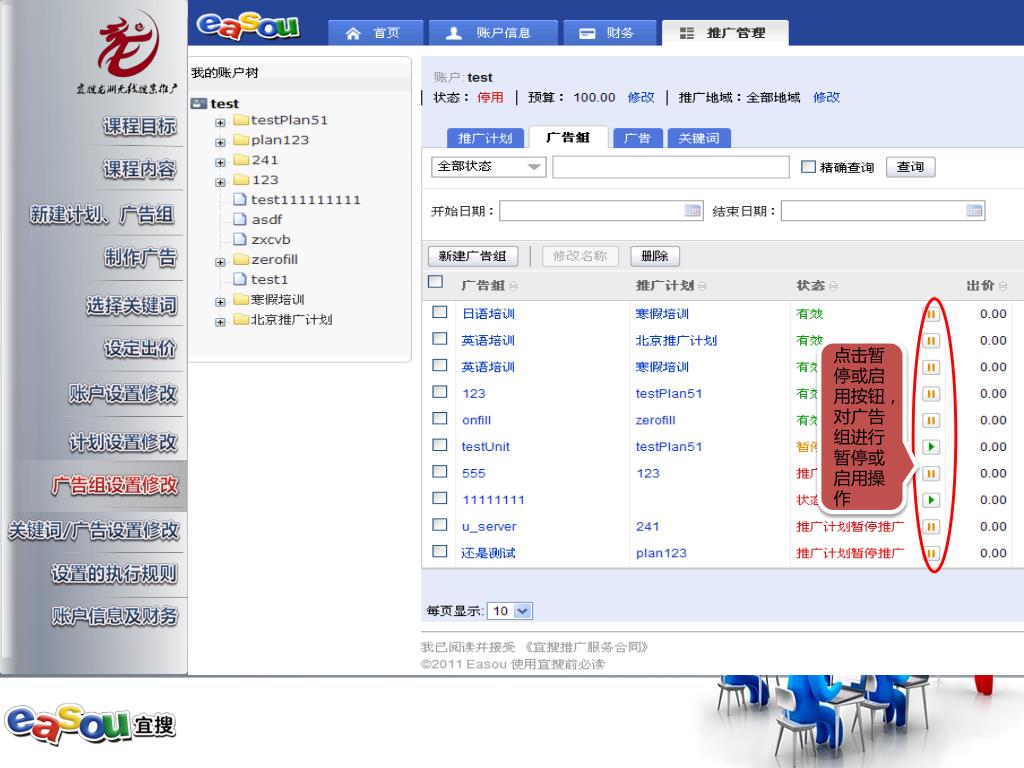Expand the testPlan51 tree node
The width and height of the screenshot is (1024, 768).
coord(220,122)
